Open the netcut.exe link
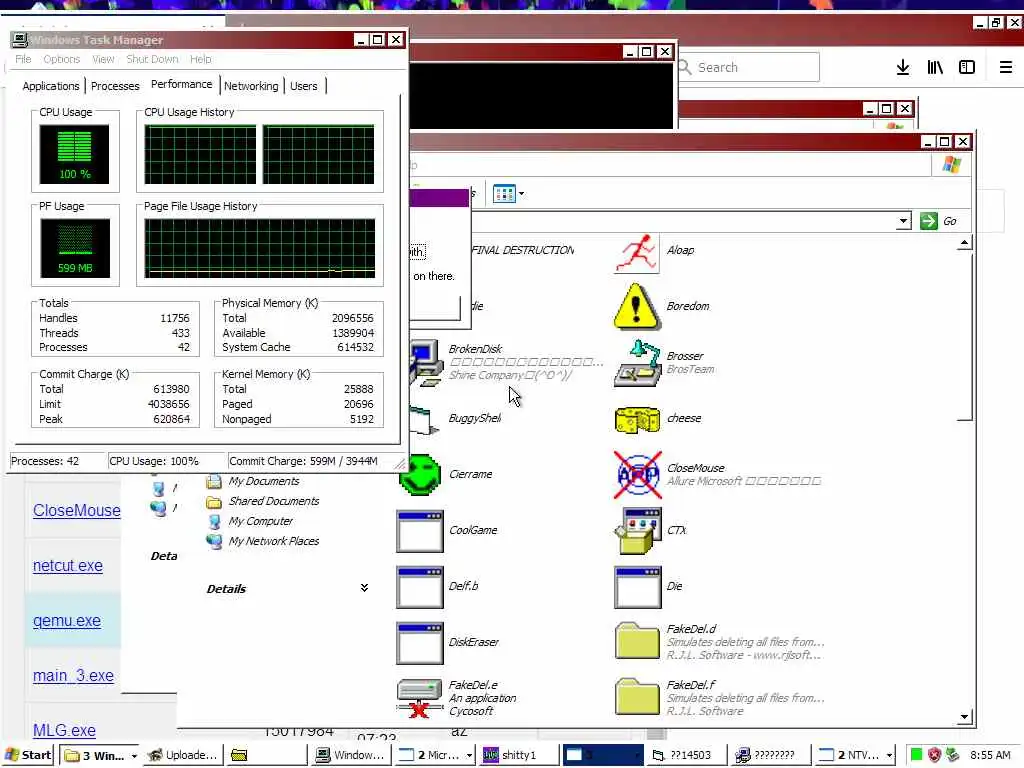Viewport: 1024px width, 768px height. pos(68,566)
